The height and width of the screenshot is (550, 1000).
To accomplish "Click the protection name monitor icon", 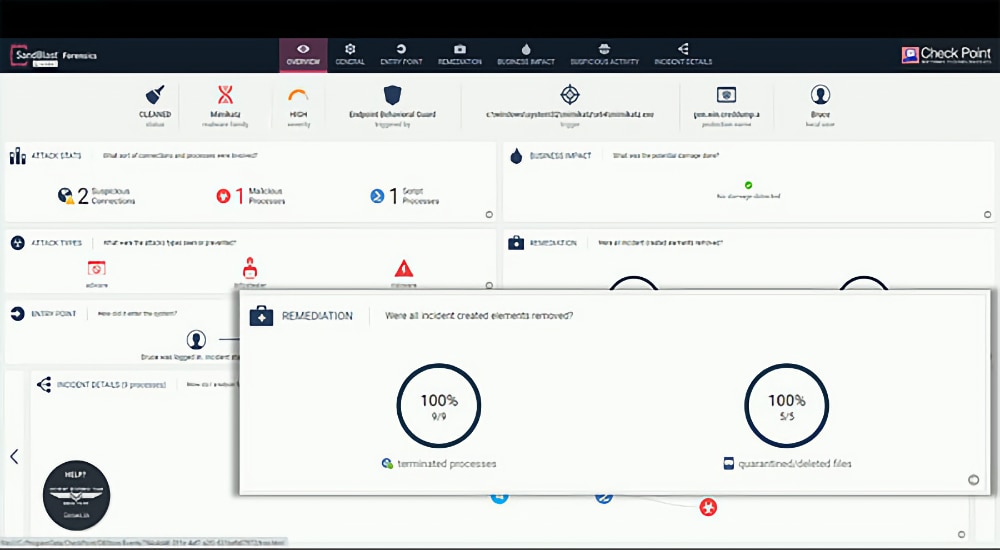I will coord(726,95).
